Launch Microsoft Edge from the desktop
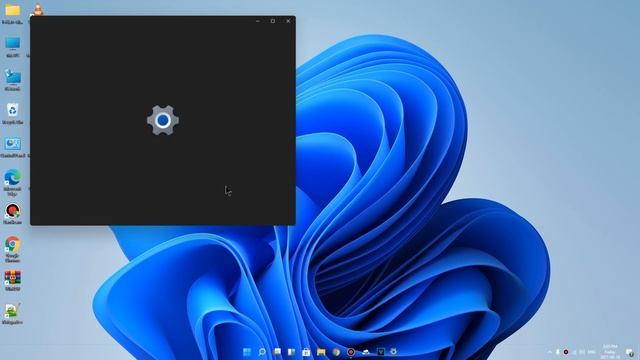 13,178
